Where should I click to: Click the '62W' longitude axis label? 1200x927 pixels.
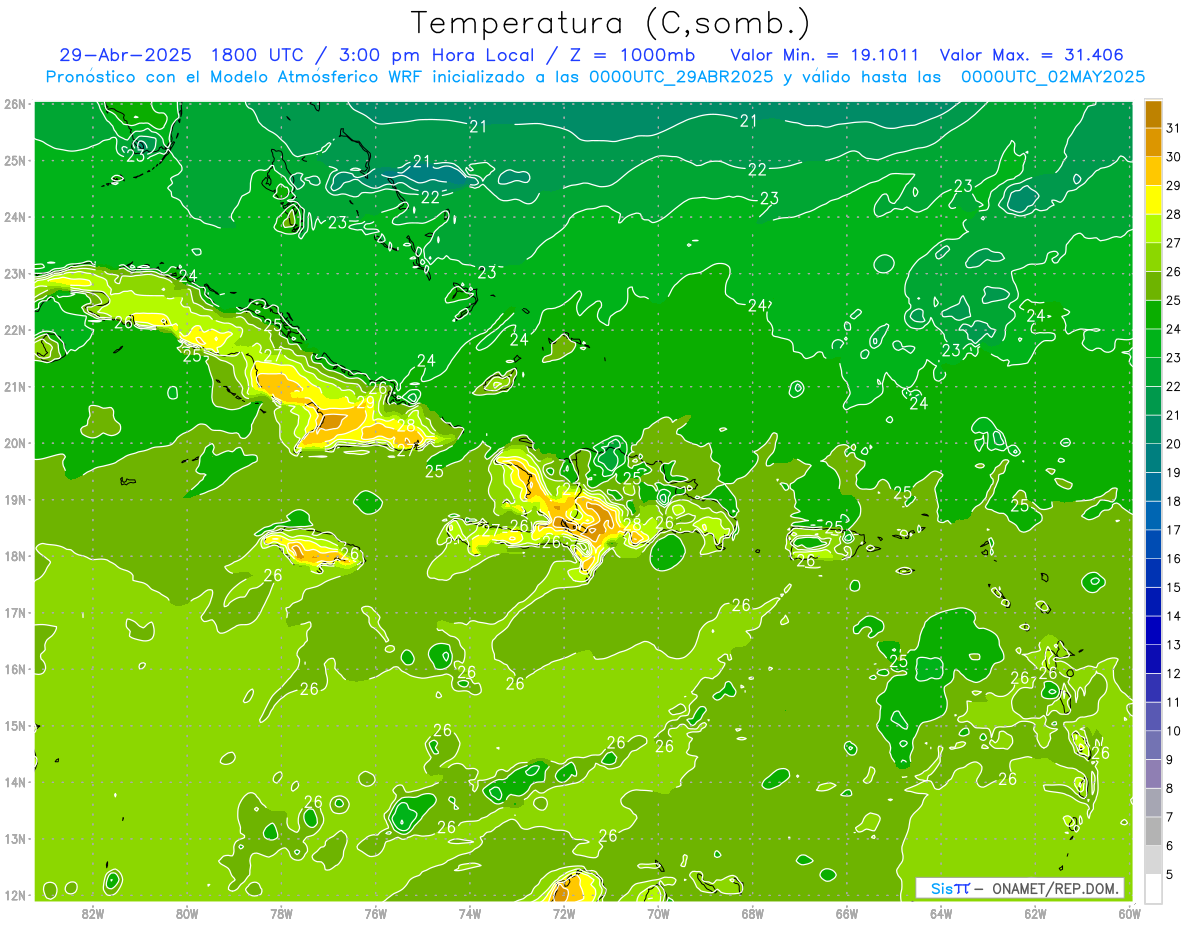click(1035, 913)
